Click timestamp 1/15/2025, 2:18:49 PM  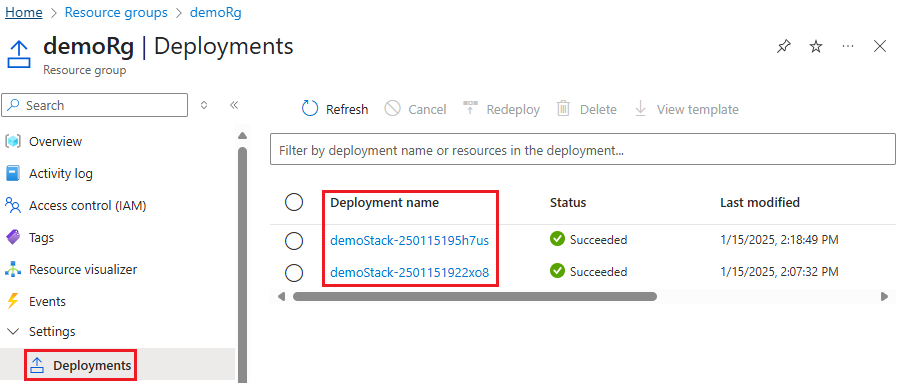click(x=779, y=239)
